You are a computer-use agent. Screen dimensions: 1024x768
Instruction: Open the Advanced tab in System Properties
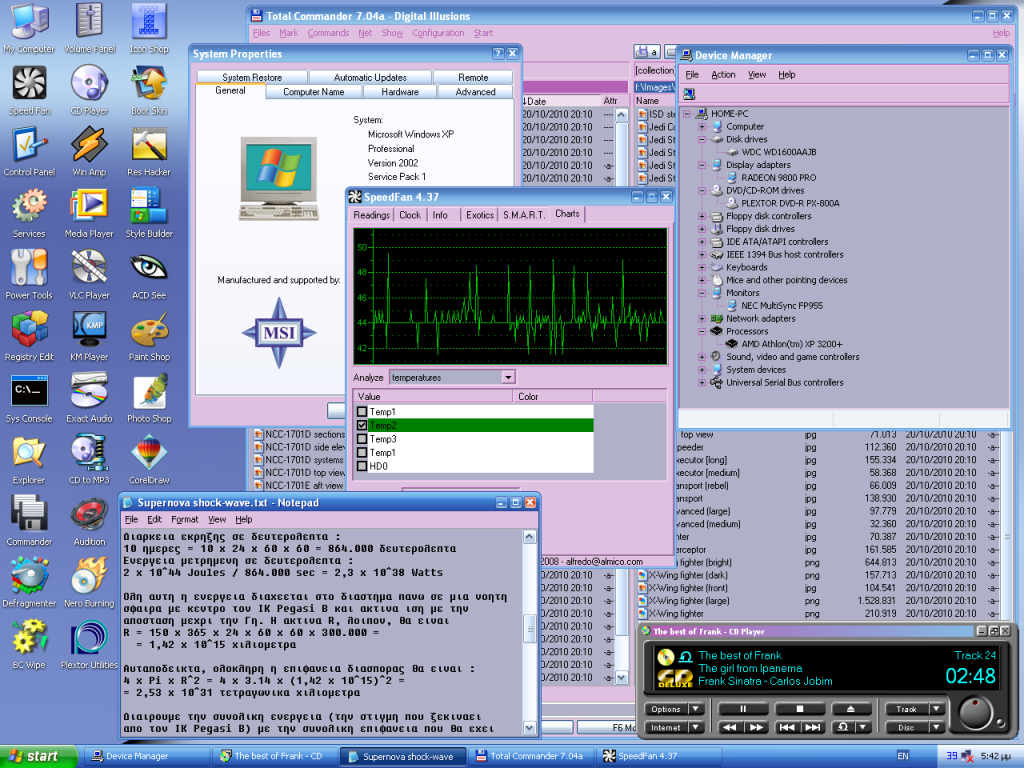coord(475,92)
